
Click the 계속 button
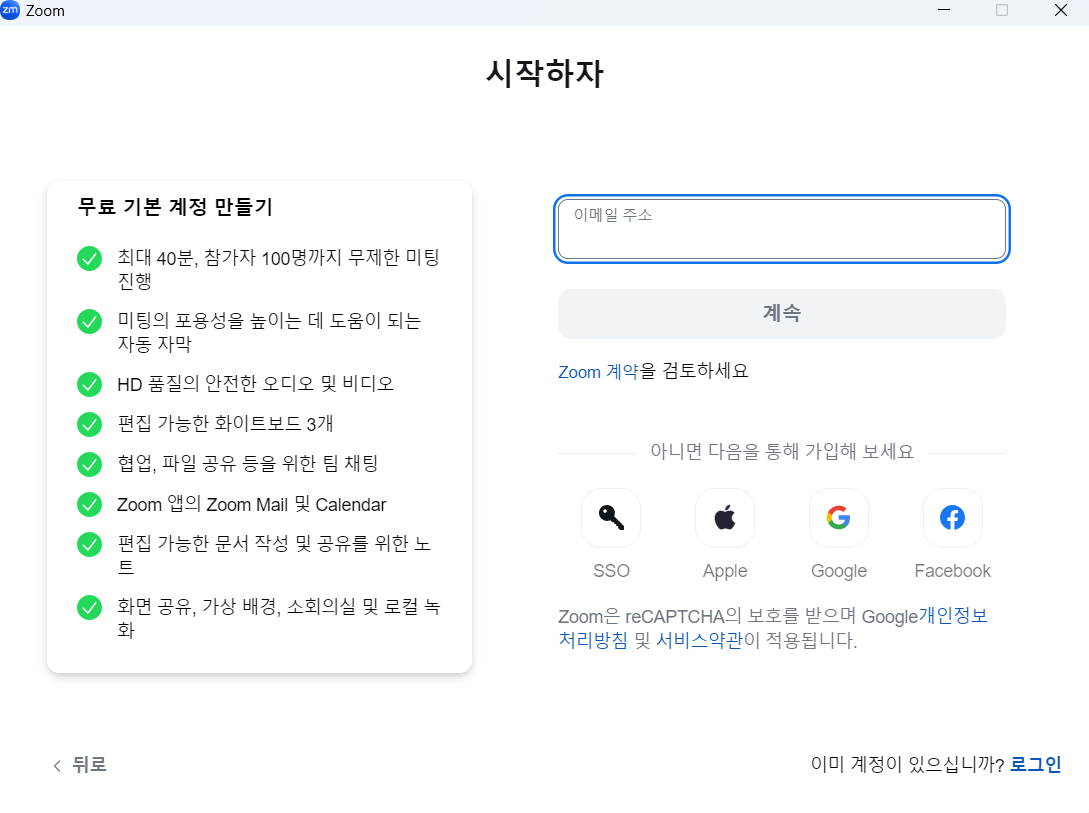pos(782,314)
